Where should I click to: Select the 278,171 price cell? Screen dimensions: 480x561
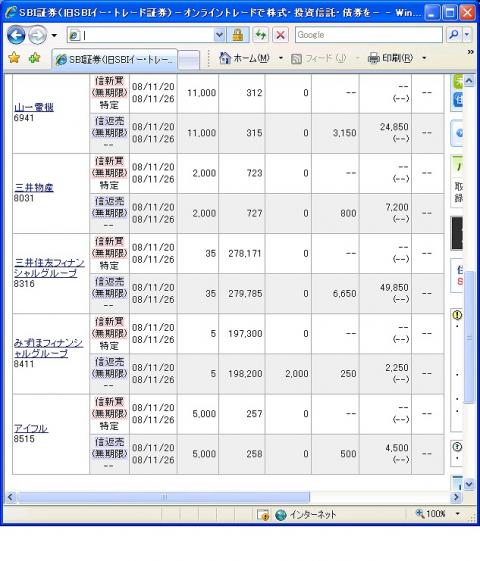coord(245,254)
